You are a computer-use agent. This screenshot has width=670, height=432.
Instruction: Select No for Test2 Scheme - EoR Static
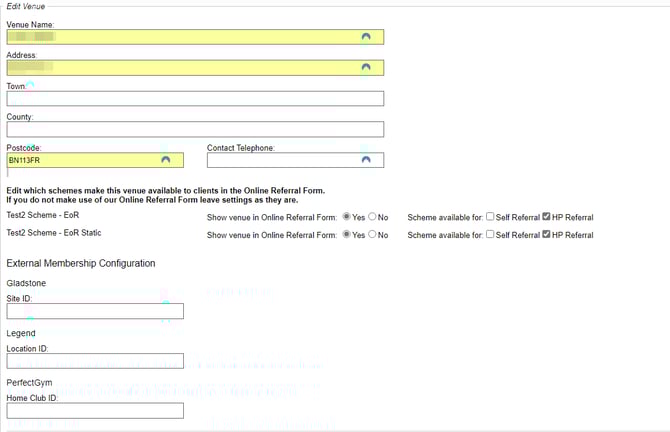(x=372, y=234)
